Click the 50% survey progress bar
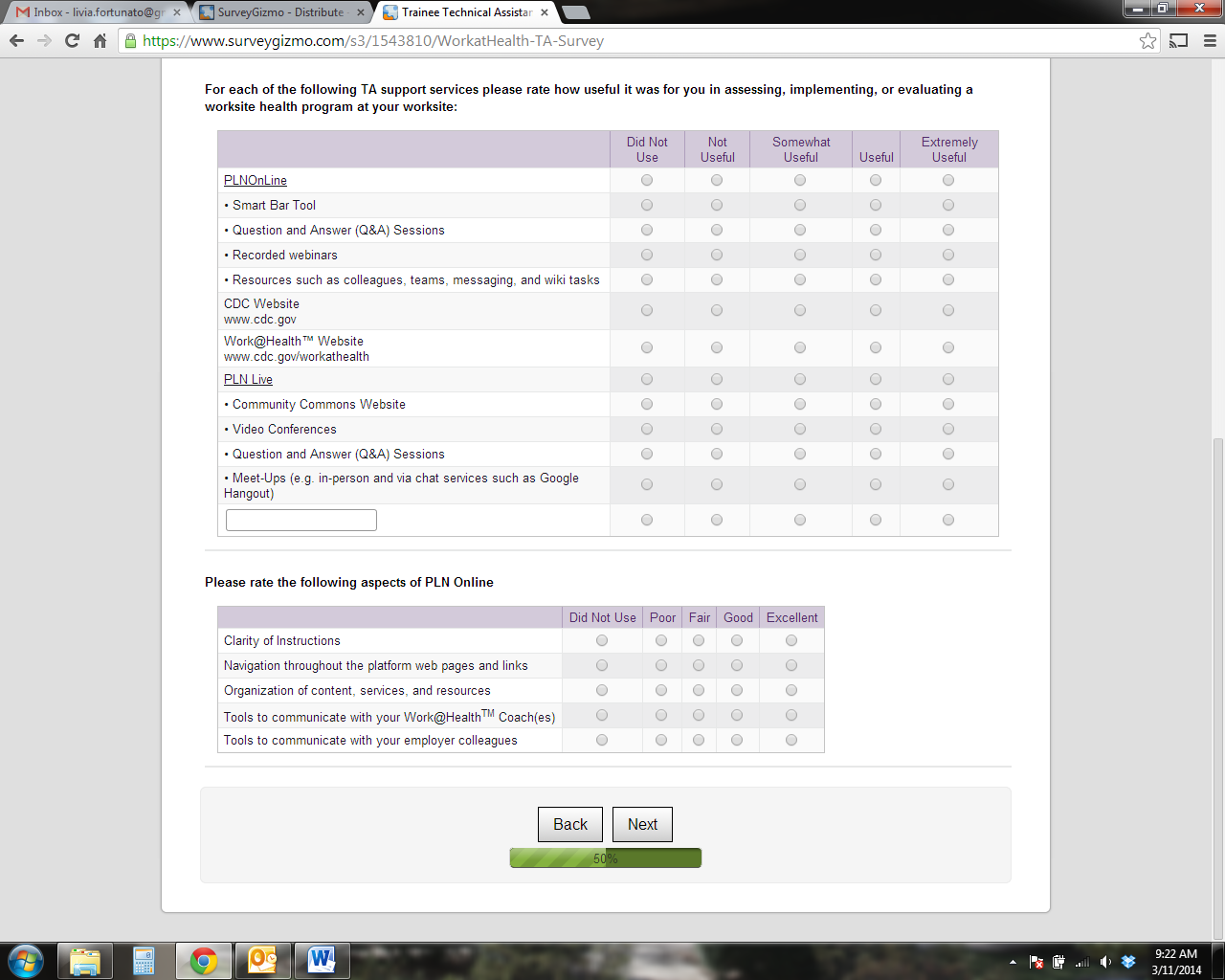 (606, 858)
